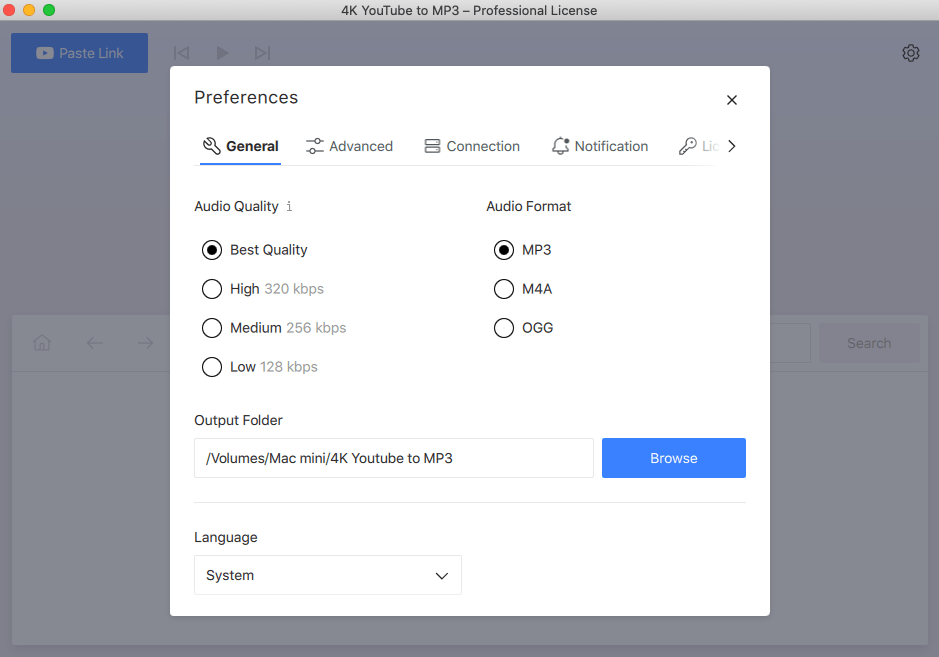Select Medium 256 kbps radio button
Image resolution: width=939 pixels, height=657 pixels.
pos(211,328)
